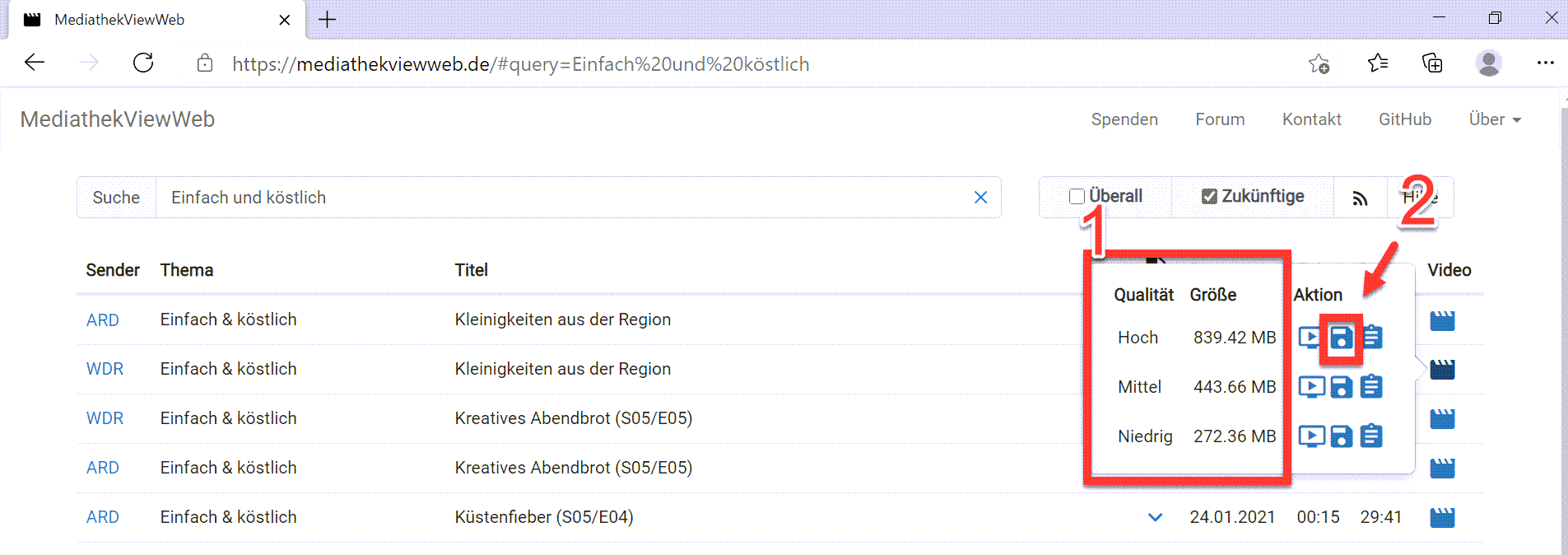The width and height of the screenshot is (1568, 555).
Task: Open video icon for WDR Kreatives Abendbrot row
Action: click(1442, 419)
